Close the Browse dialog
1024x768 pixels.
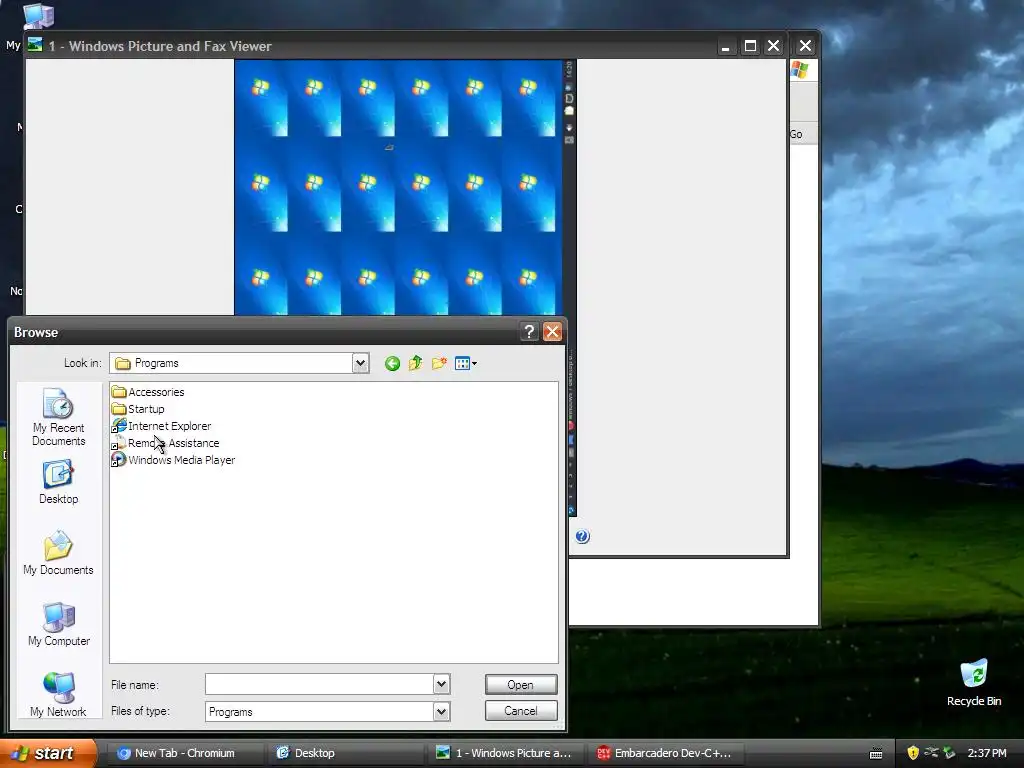tap(552, 332)
